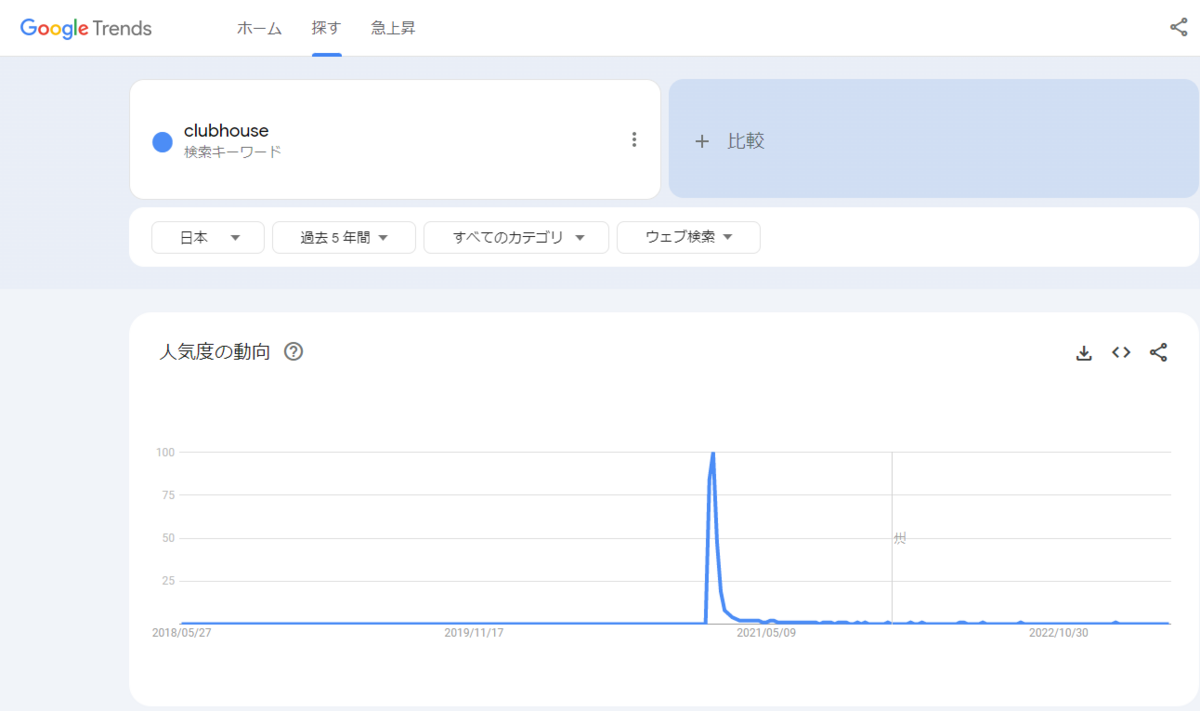Viewport: 1200px width, 711px height.
Task: Open the Google Trends home logo
Action: pyautogui.click(x=86, y=28)
